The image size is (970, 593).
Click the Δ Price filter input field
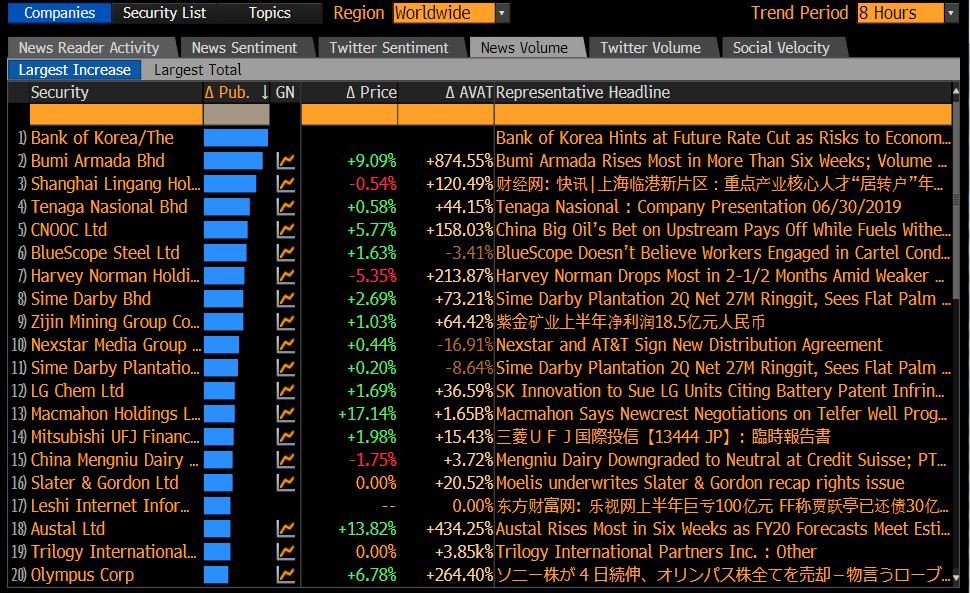pyautogui.click(x=350, y=114)
